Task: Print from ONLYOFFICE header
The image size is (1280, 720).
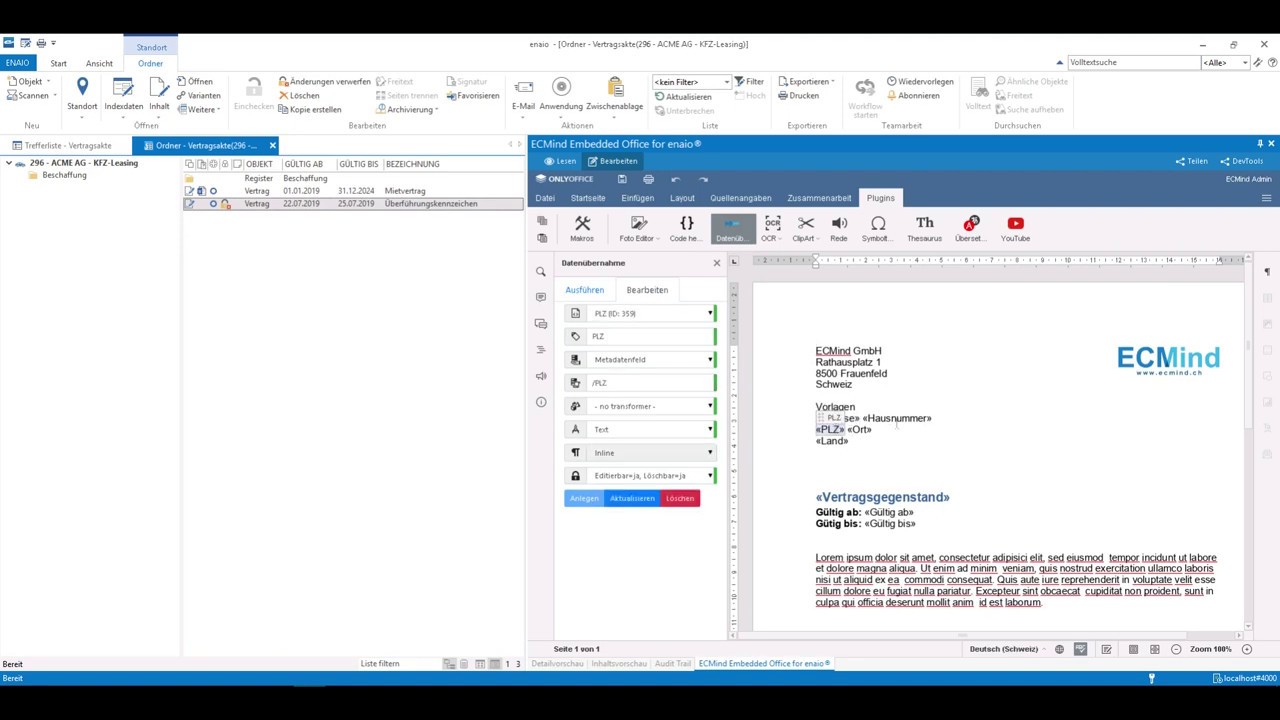Action: (x=648, y=179)
